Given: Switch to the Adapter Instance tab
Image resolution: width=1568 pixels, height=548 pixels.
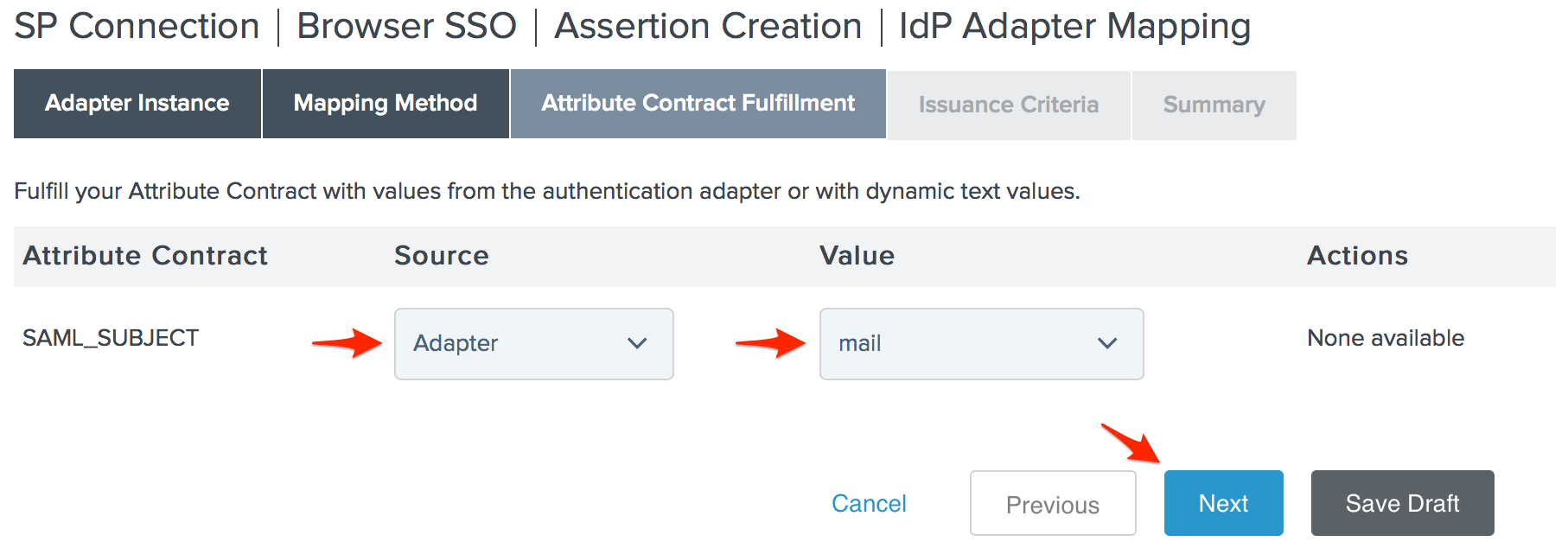Looking at the screenshot, I should click(x=137, y=104).
